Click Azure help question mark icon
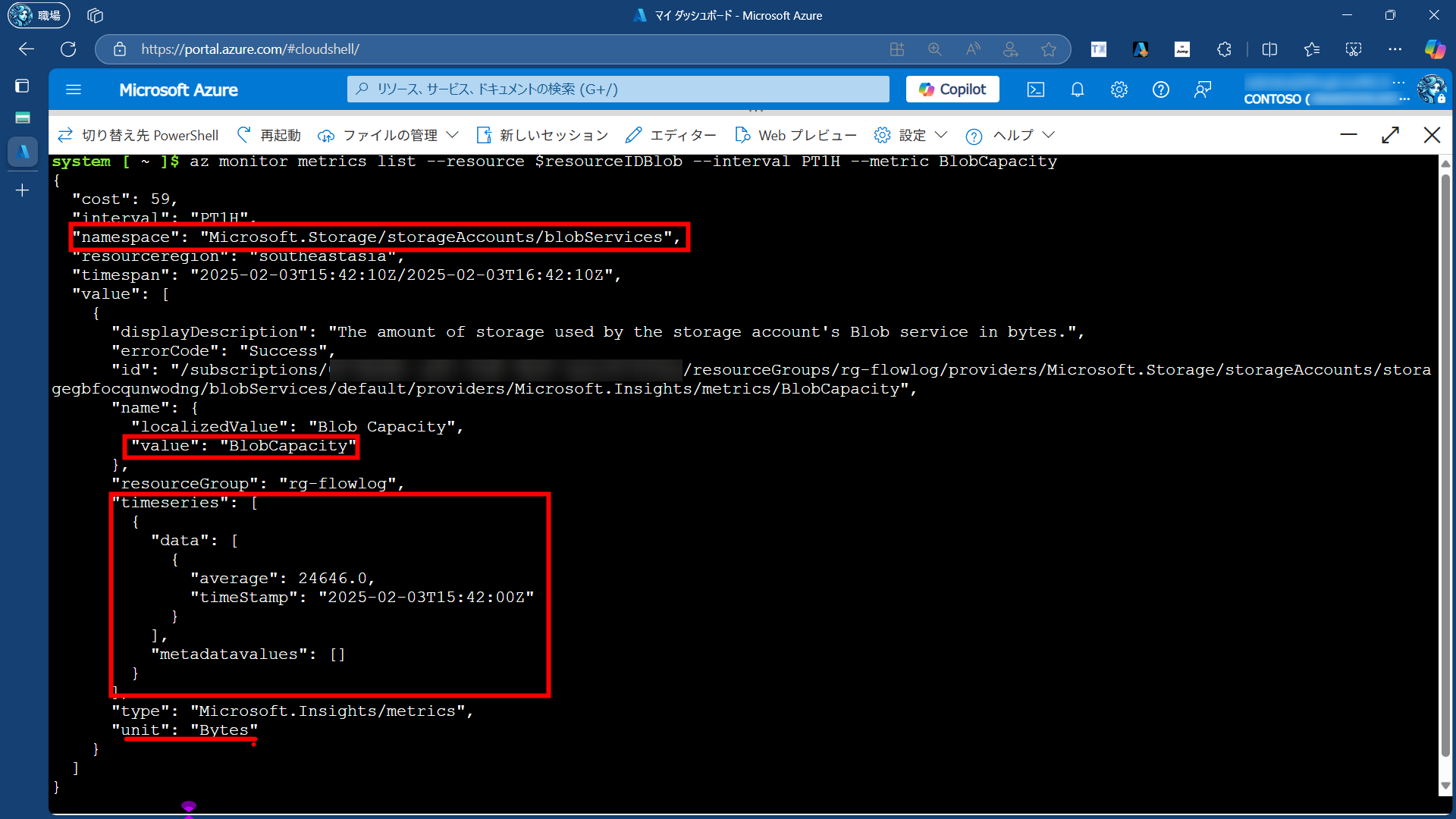This screenshot has width=1456, height=819. 1160,89
